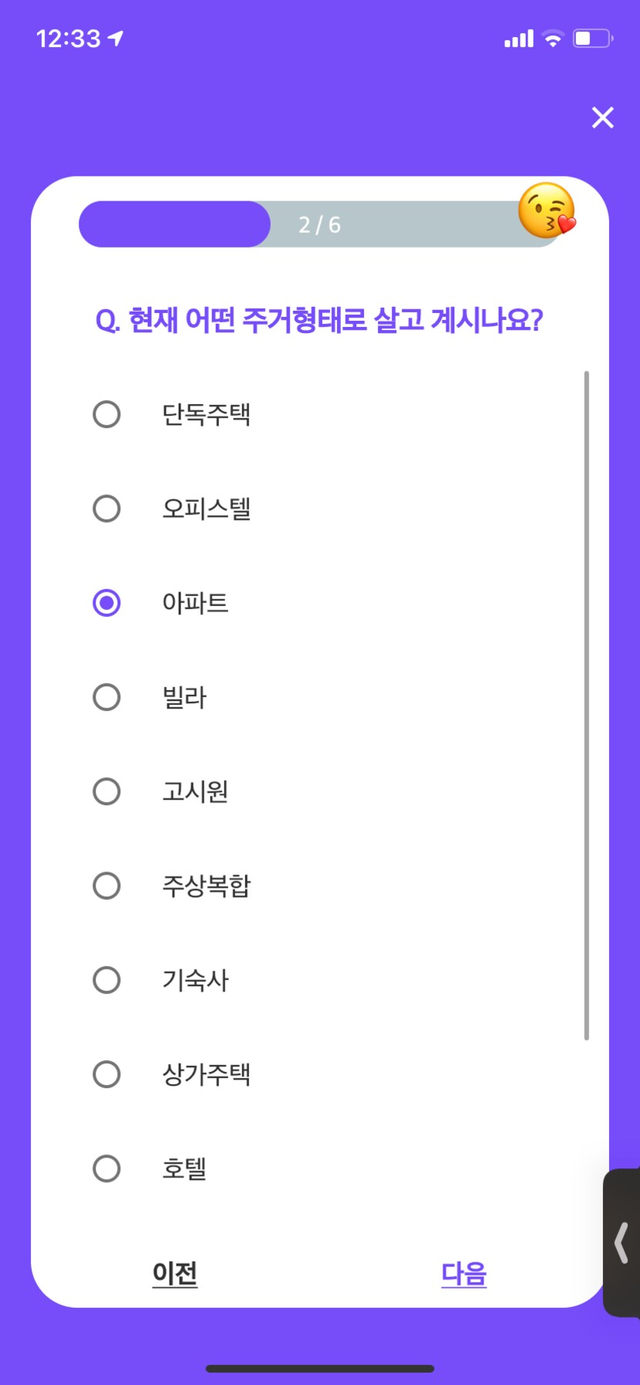640x1385 pixels.
Task: Choose the 빌라 radio option
Action: pos(107,697)
